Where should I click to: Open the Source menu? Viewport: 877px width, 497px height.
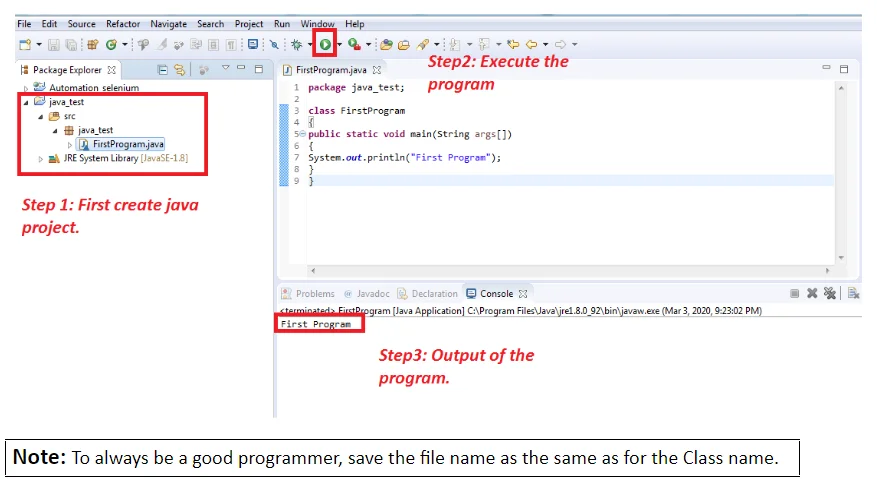[x=82, y=24]
